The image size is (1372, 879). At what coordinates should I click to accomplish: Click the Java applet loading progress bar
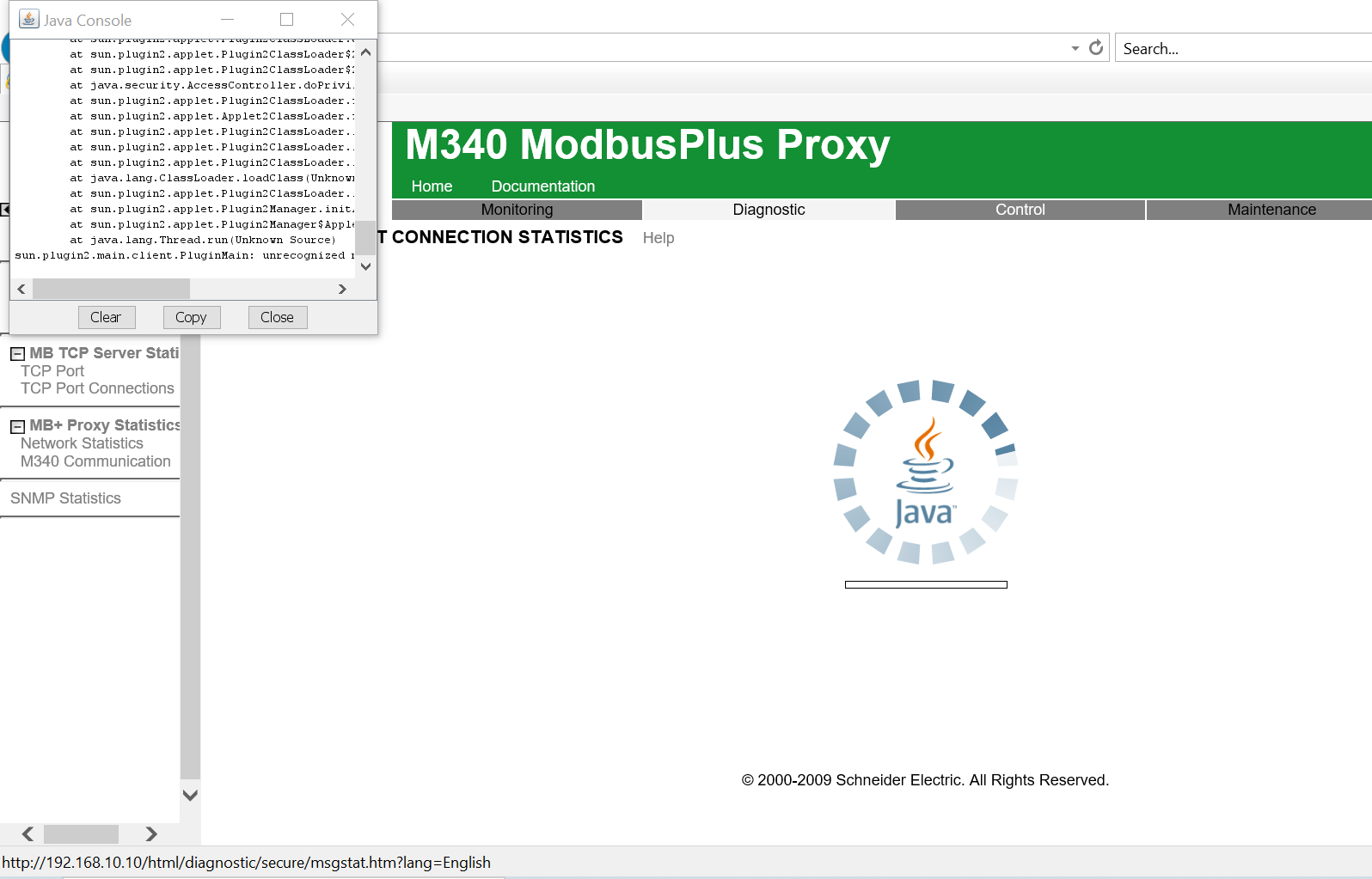pyautogui.click(x=926, y=585)
